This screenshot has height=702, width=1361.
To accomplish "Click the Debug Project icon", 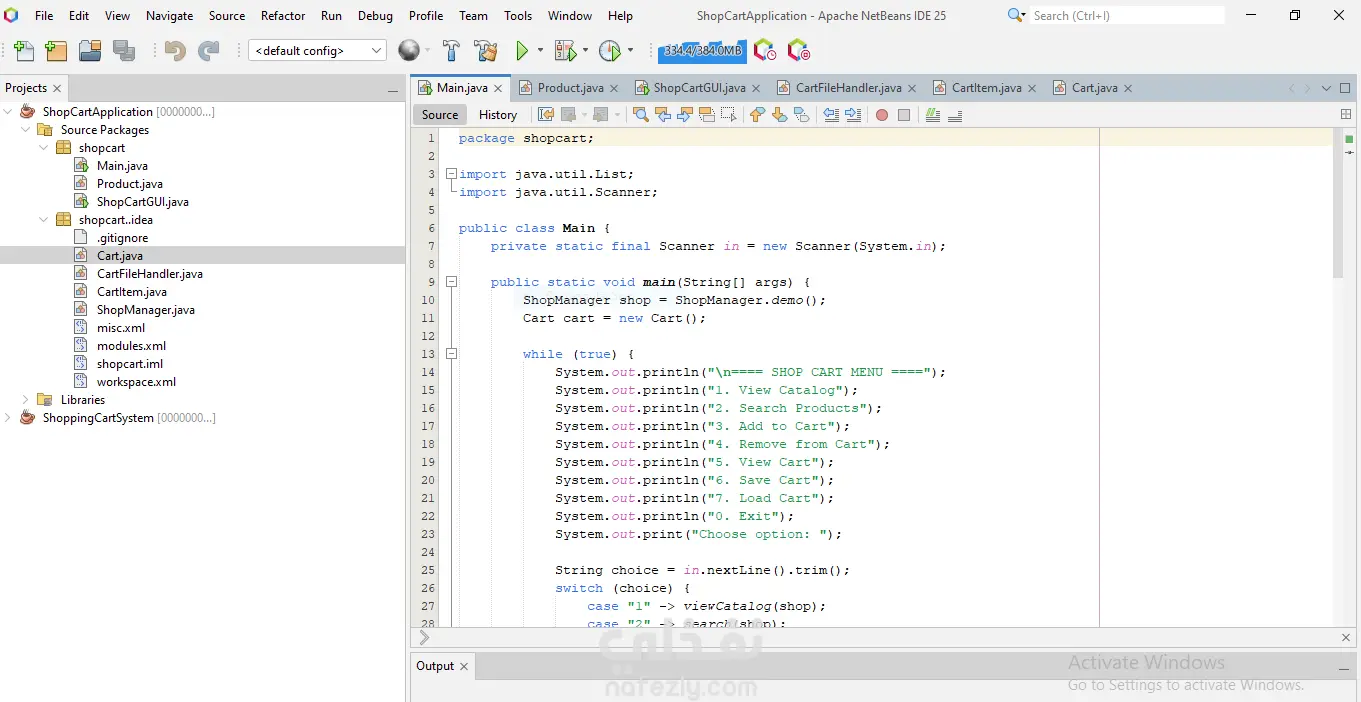I will coord(566,51).
